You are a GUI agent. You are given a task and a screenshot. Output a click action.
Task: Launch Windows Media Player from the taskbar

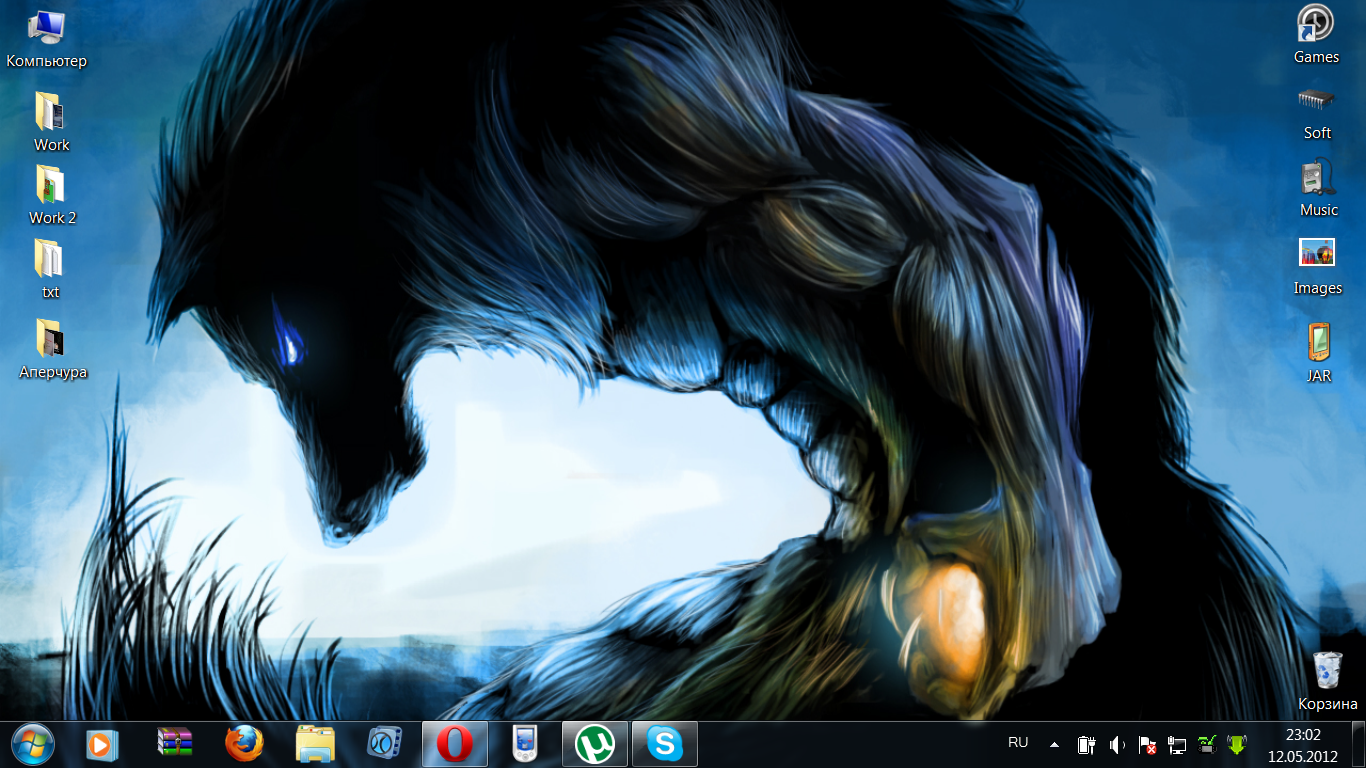pyautogui.click(x=102, y=744)
